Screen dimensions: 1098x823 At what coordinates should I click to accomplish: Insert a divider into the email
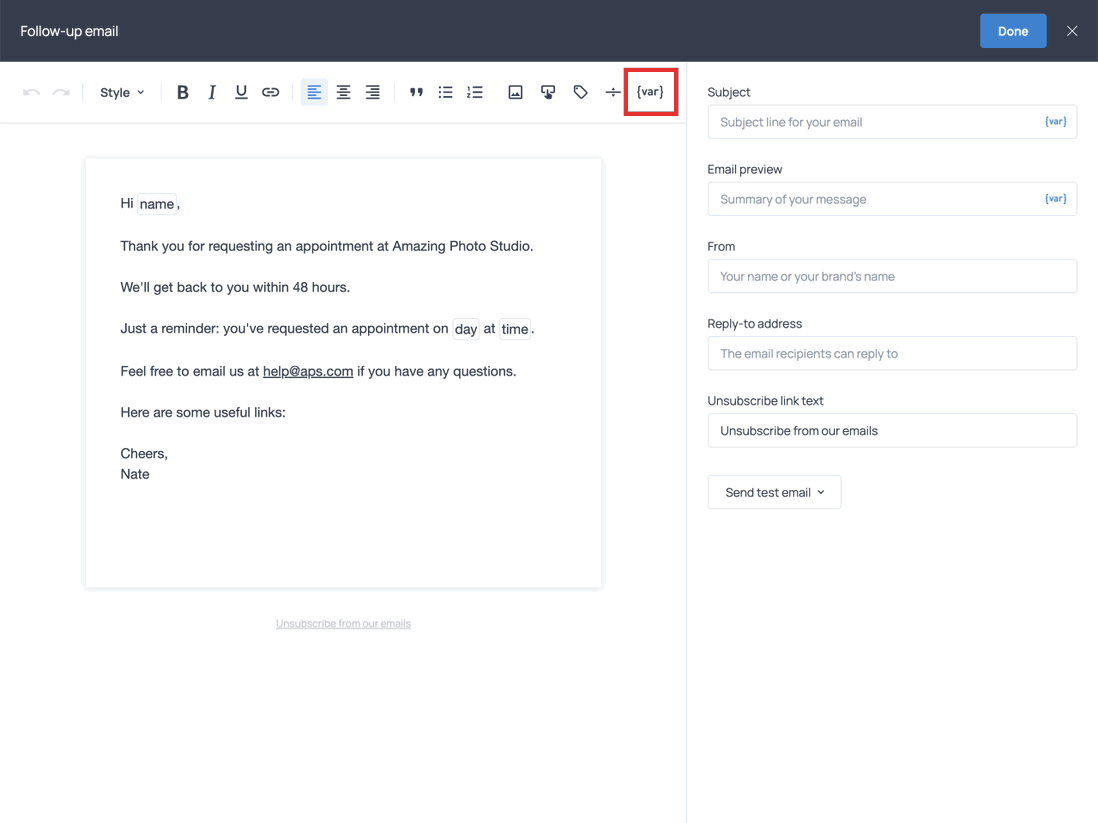(x=613, y=91)
